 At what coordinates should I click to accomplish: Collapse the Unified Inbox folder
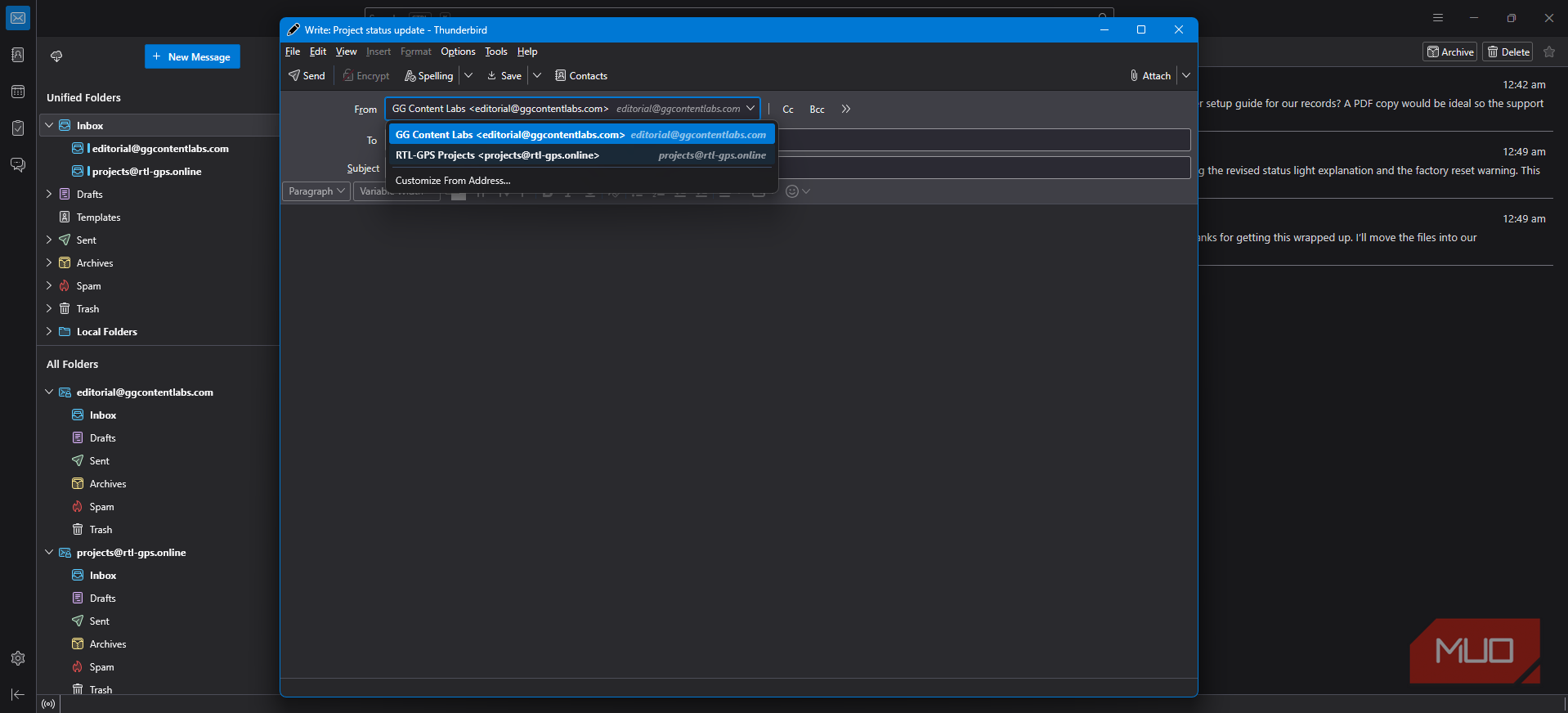click(x=49, y=126)
